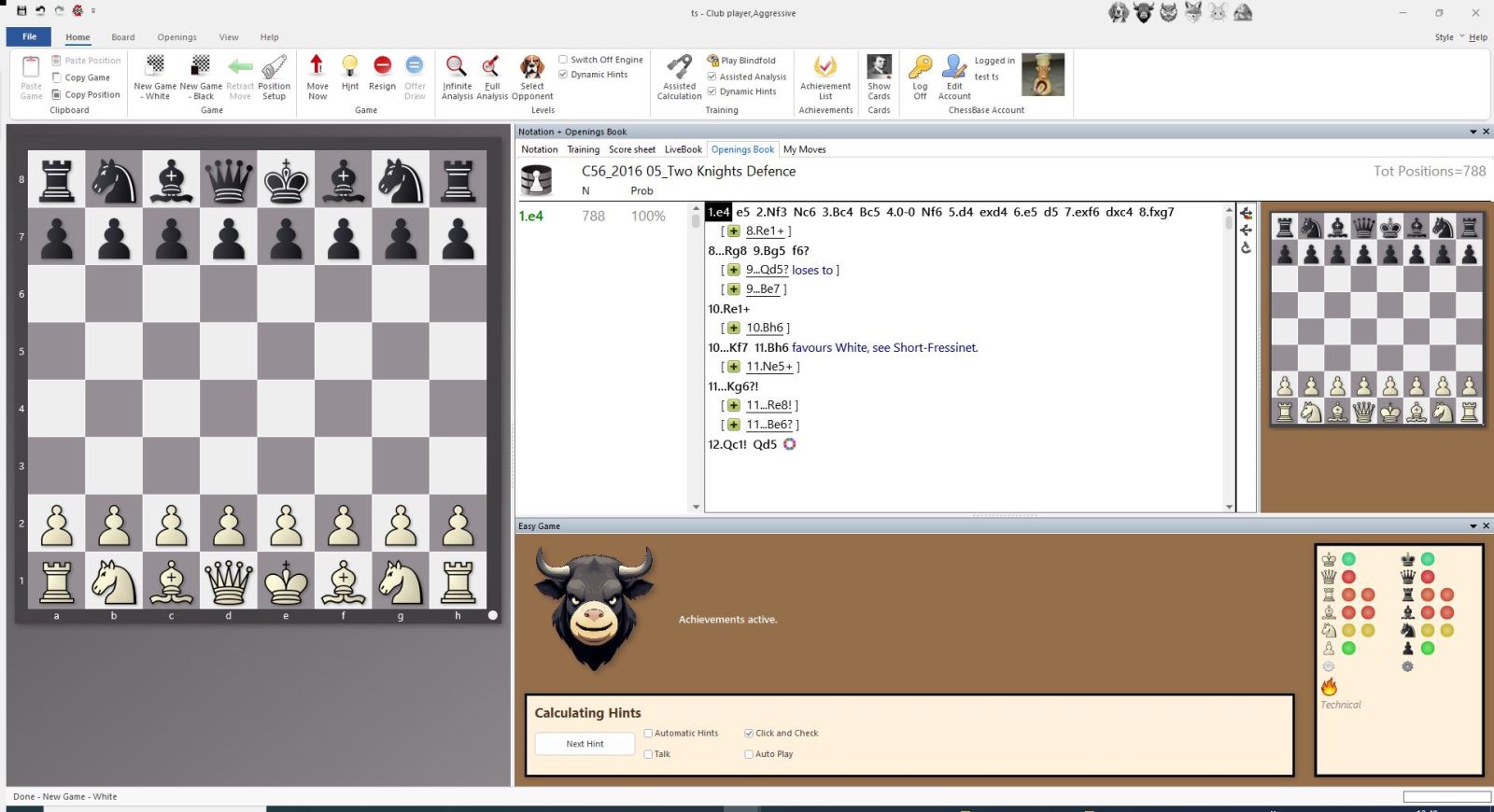Expand the 8.Re1+ variation
Screen dimensions: 1494x812
[734, 231]
